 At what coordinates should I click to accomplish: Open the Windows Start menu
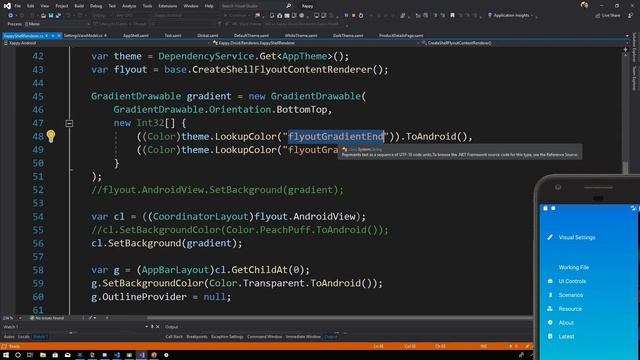tap(6, 355)
